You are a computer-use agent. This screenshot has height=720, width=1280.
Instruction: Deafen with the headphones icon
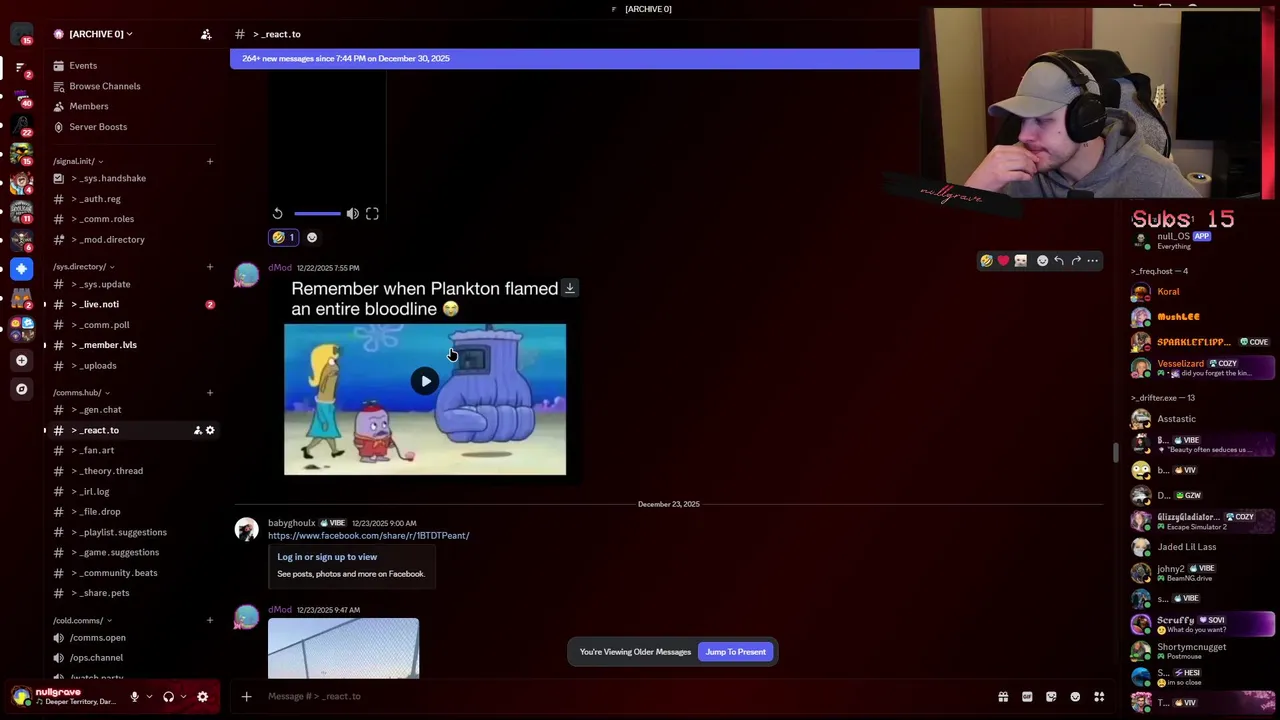tap(168, 697)
